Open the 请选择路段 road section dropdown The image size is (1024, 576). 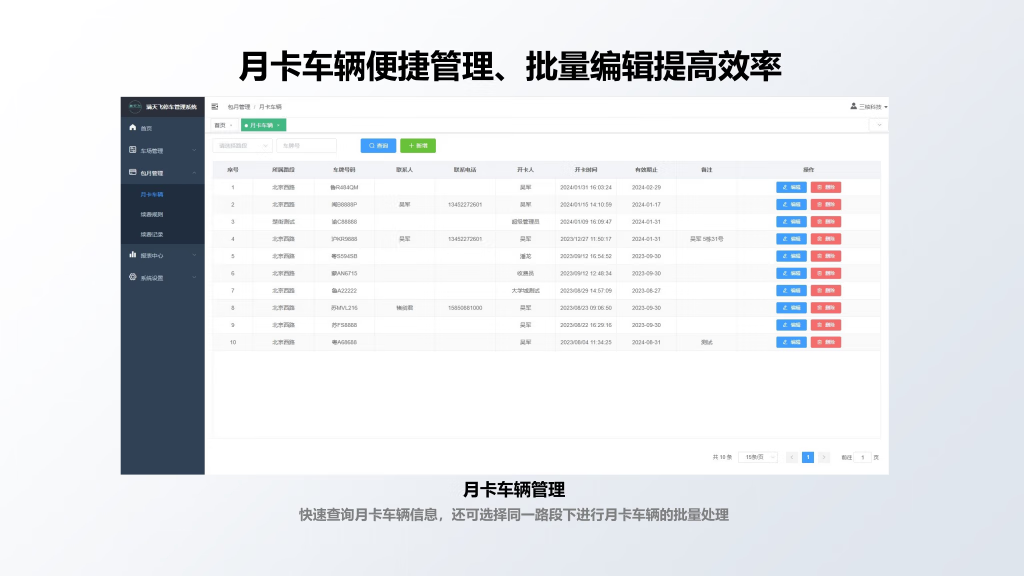tap(241, 146)
